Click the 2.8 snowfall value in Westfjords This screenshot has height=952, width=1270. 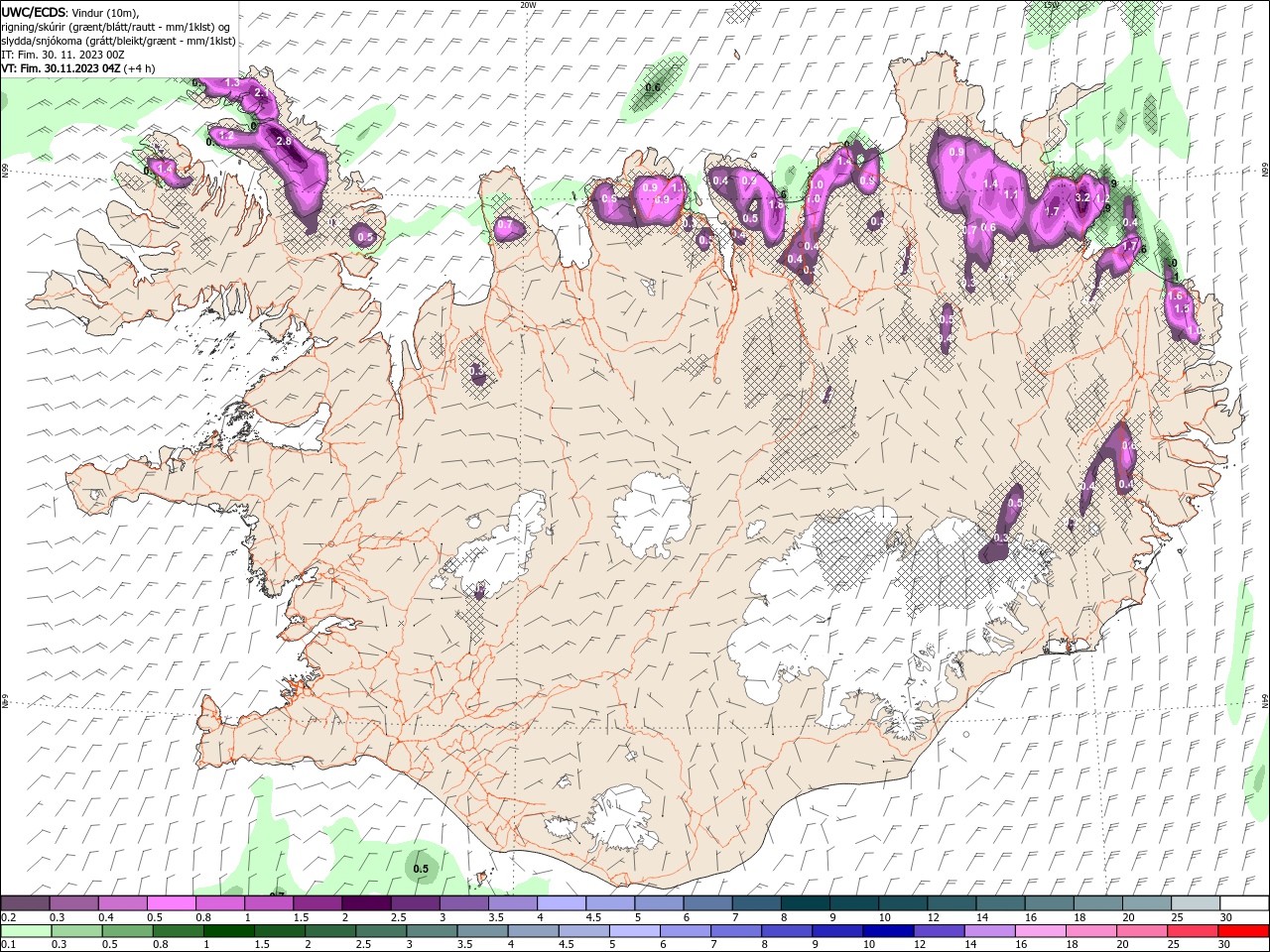tap(284, 141)
